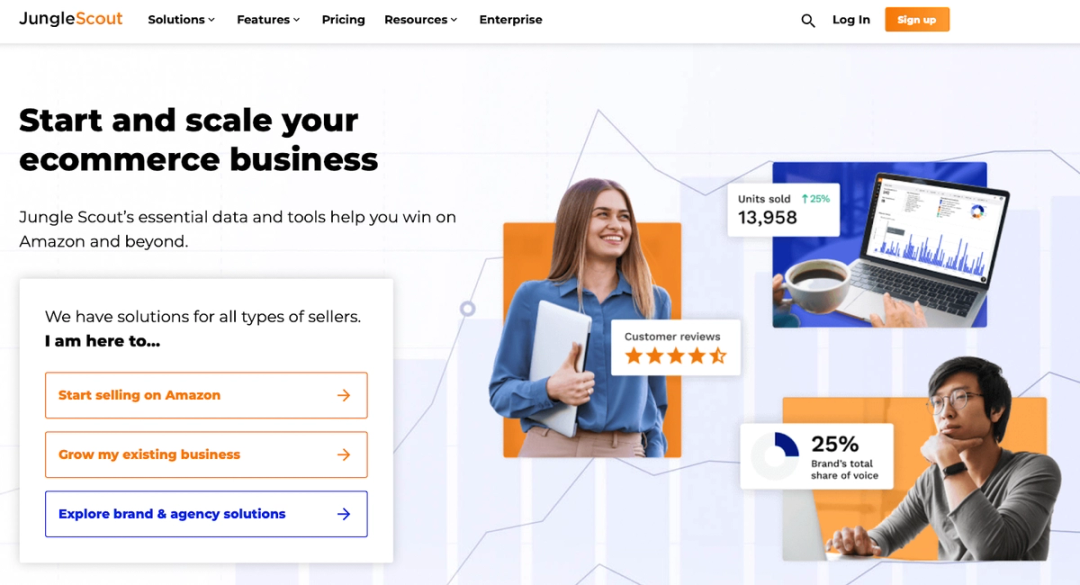This screenshot has width=1080, height=585.
Task: Click arrow icon beside Grow my existing business
Action: [344, 455]
